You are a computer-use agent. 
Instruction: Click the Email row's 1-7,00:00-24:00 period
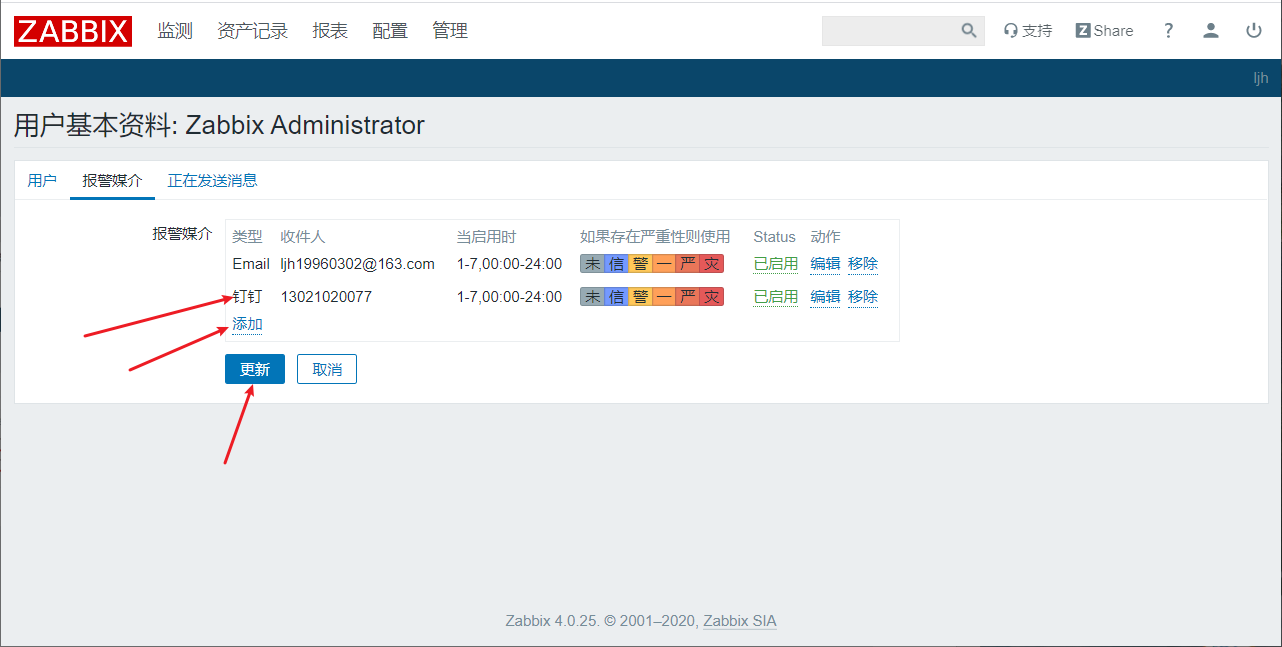click(509, 264)
